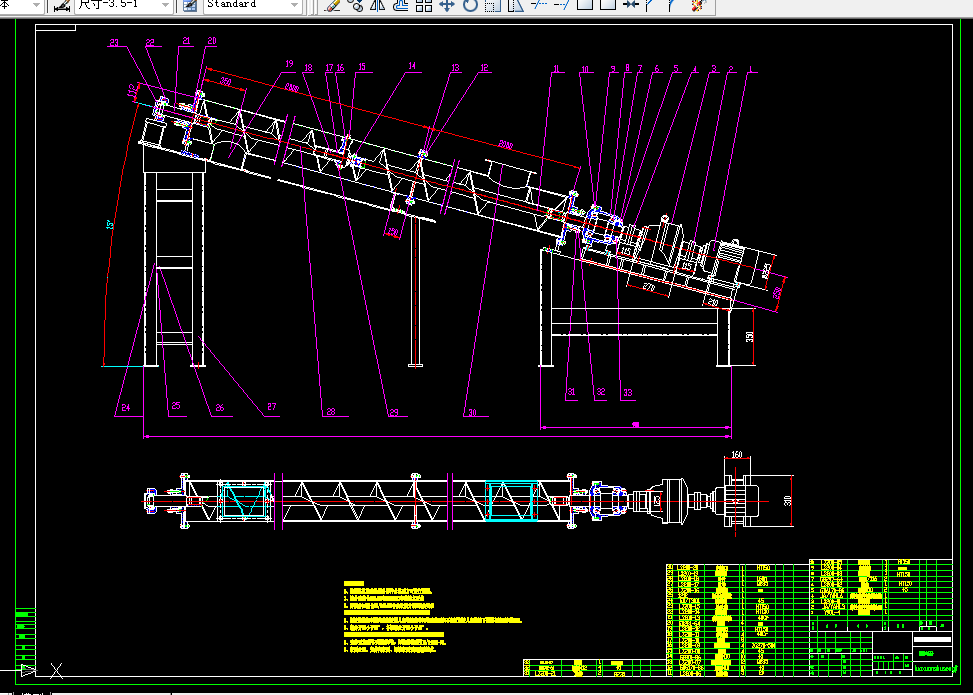
Task: Select part callout number 12
Action: click(484, 68)
